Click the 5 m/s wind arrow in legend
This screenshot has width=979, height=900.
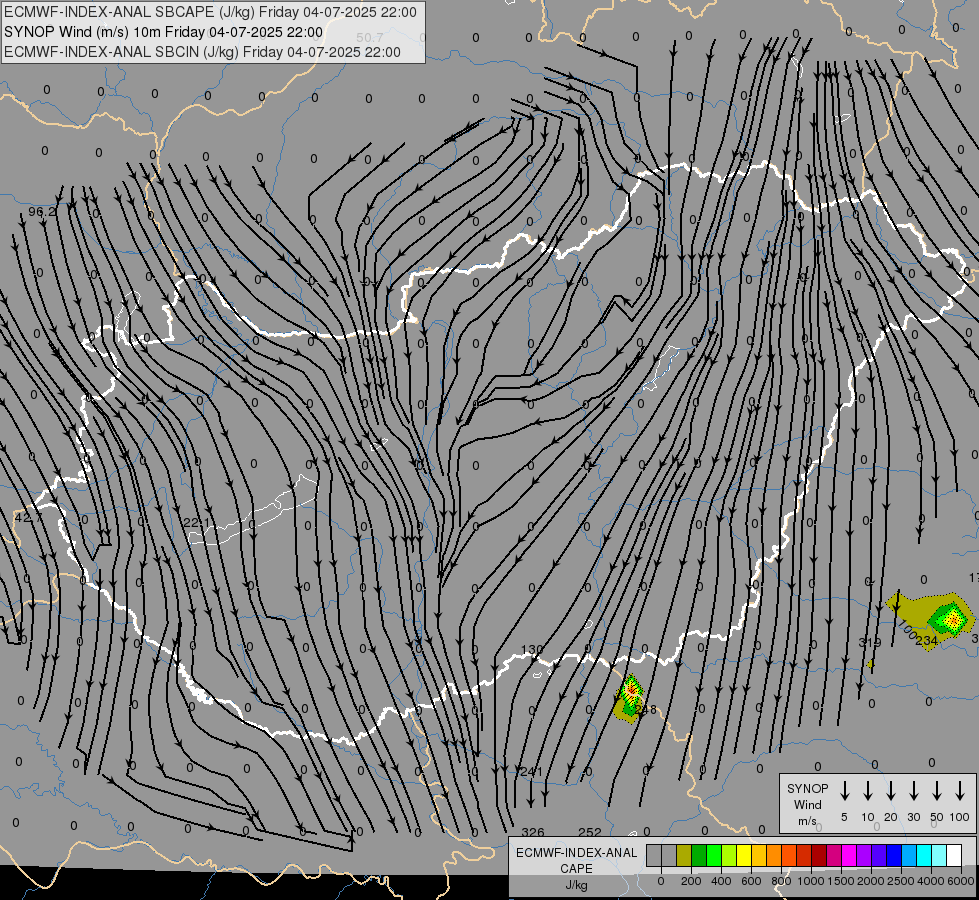pyautogui.click(x=845, y=791)
